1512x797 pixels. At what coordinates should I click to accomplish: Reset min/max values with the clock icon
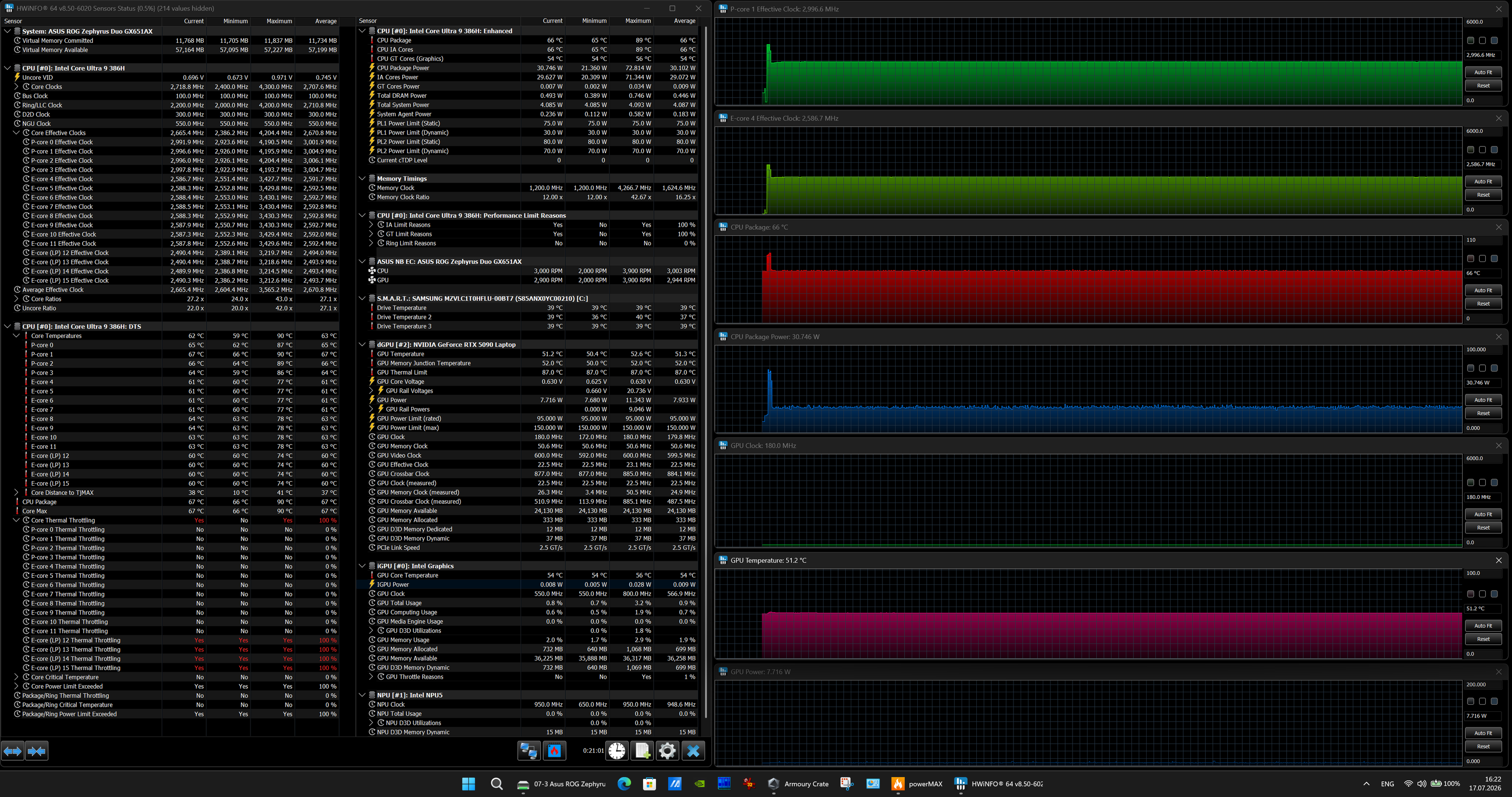[617, 751]
